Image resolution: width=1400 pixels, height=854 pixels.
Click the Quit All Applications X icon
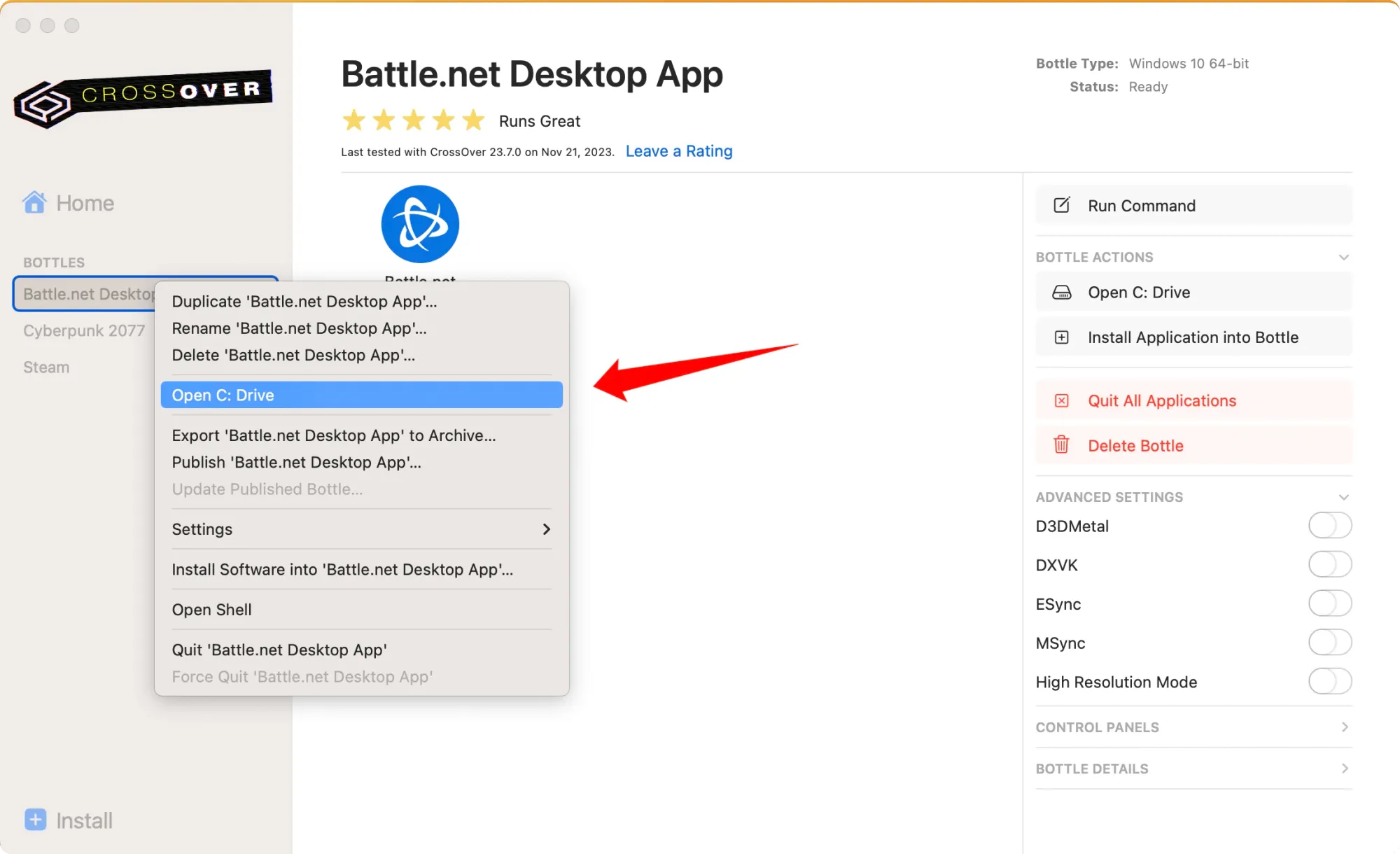pos(1061,400)
